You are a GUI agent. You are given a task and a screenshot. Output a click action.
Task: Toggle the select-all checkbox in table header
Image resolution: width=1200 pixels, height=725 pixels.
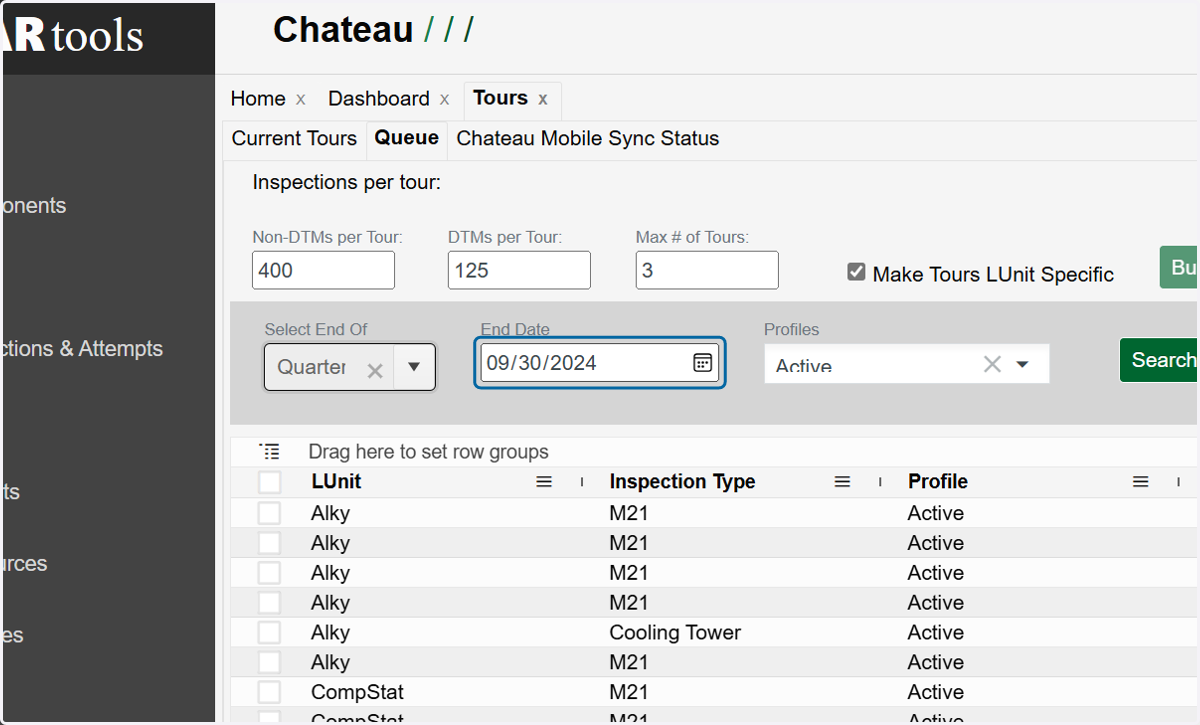(270, 482)
